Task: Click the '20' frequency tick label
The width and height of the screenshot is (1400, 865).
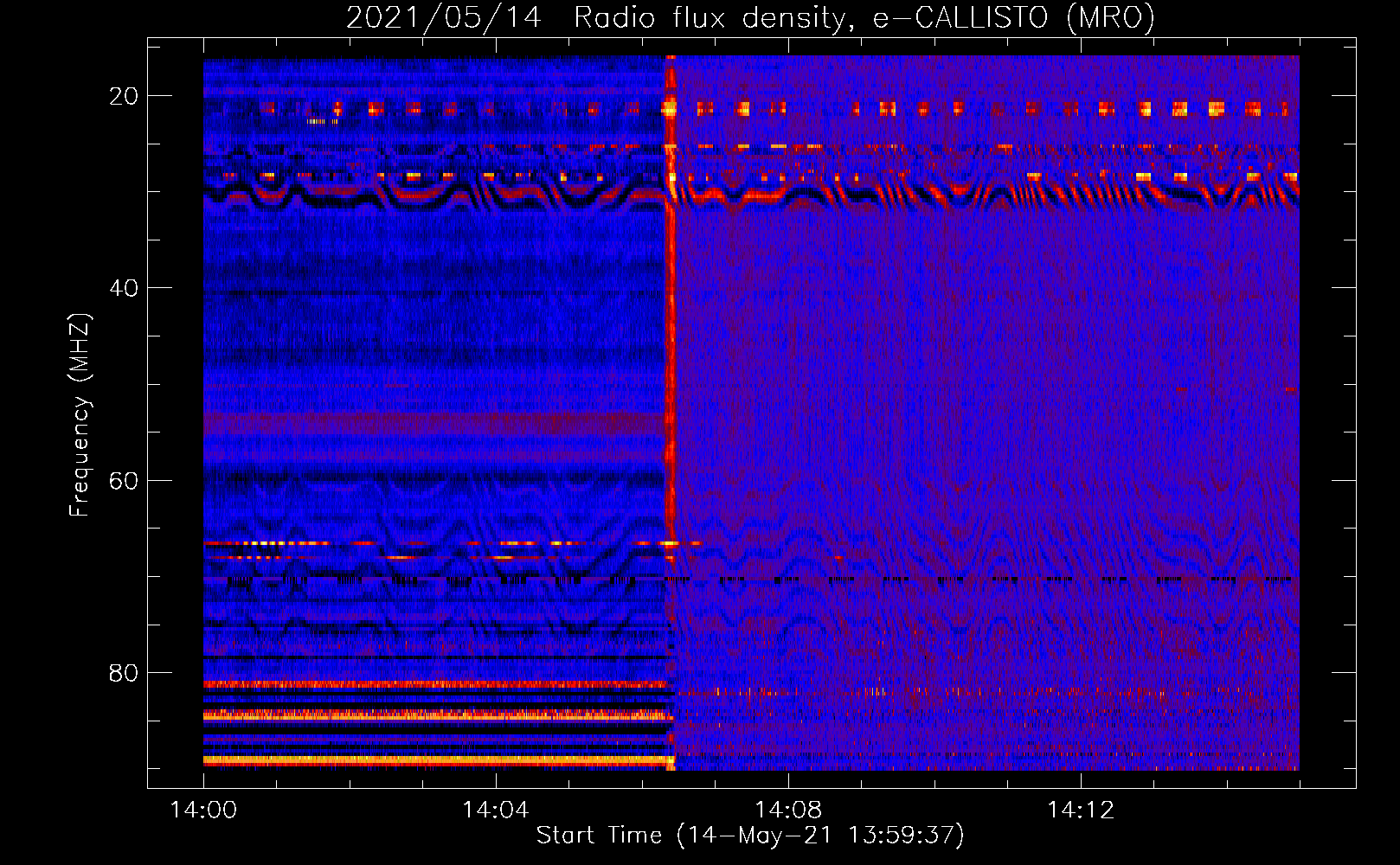Action: pos(124,96)
